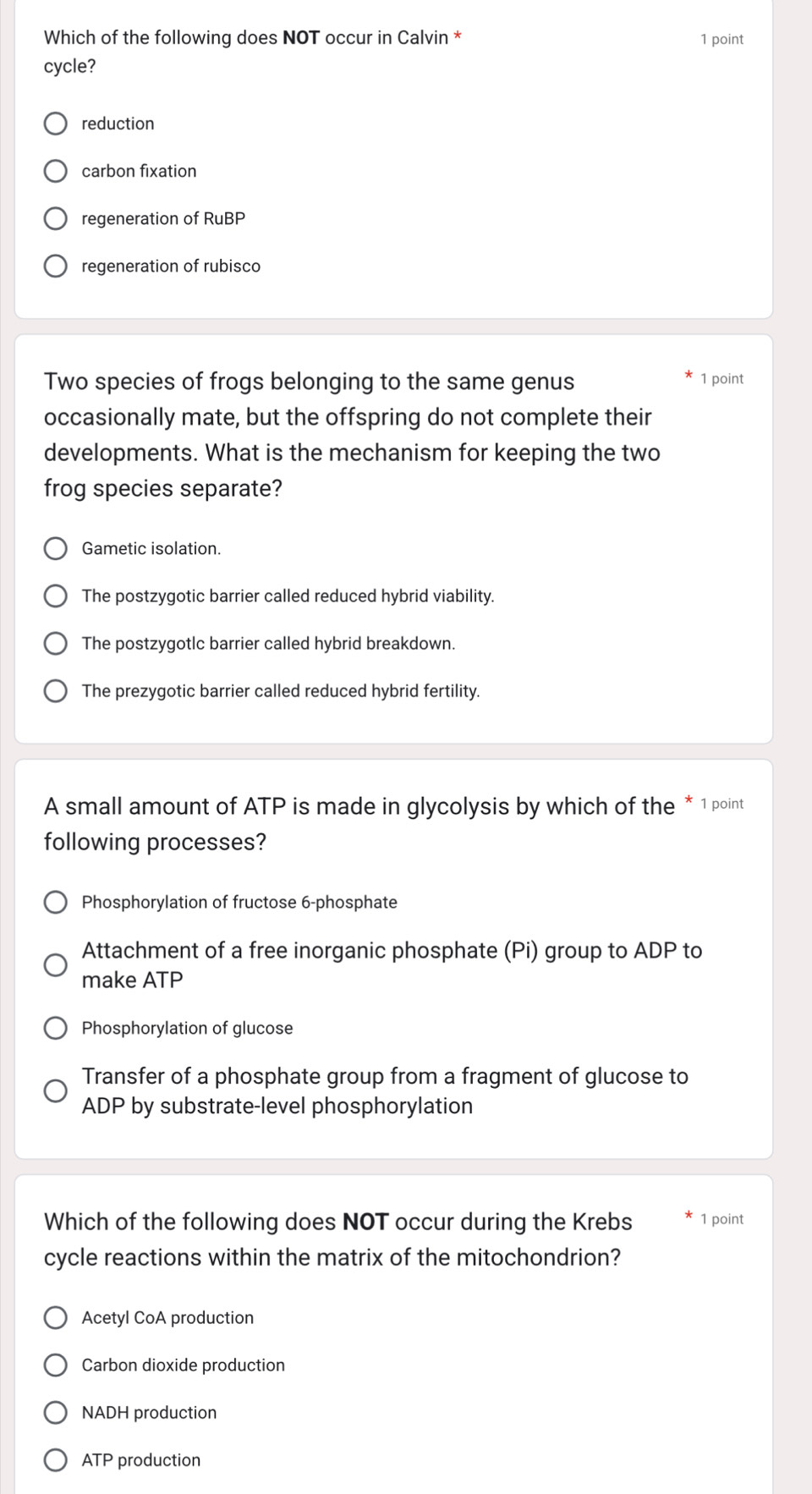This screenshot has width=812, height=1494.
Task: Click the Calvin cycle question text
Action: click(x=245, y=51)
